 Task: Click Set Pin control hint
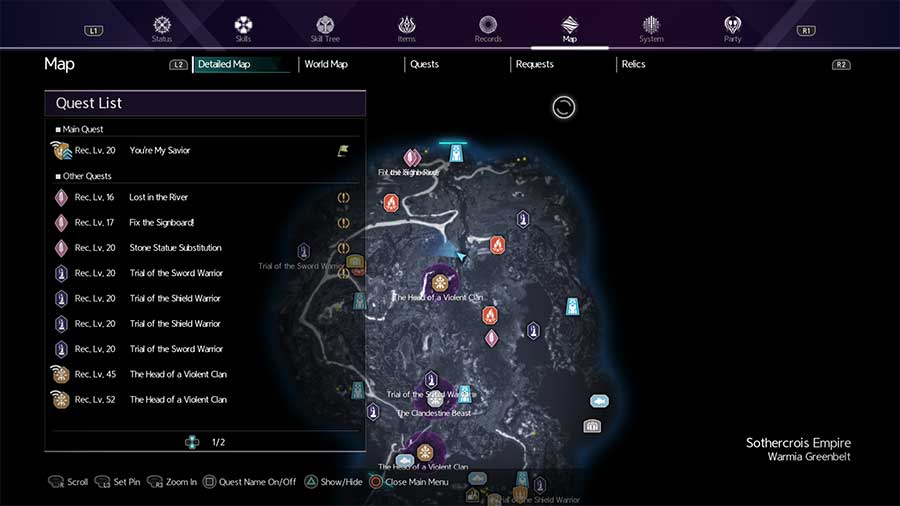point(118,482)
